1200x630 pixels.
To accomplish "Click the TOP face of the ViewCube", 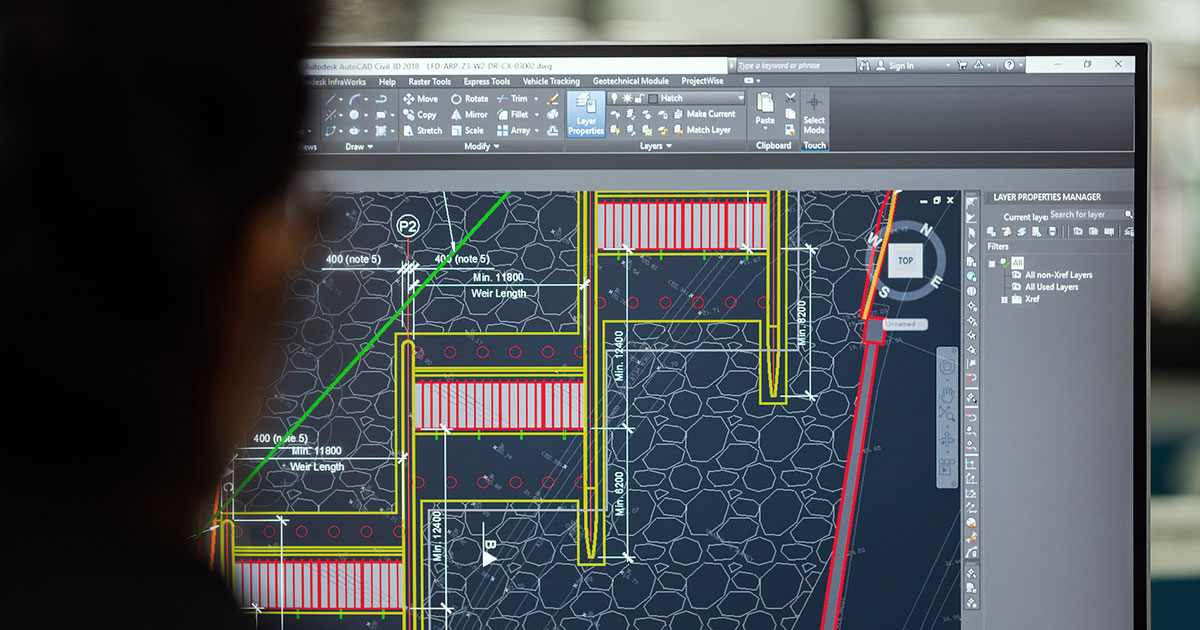I will pos(905,261).
